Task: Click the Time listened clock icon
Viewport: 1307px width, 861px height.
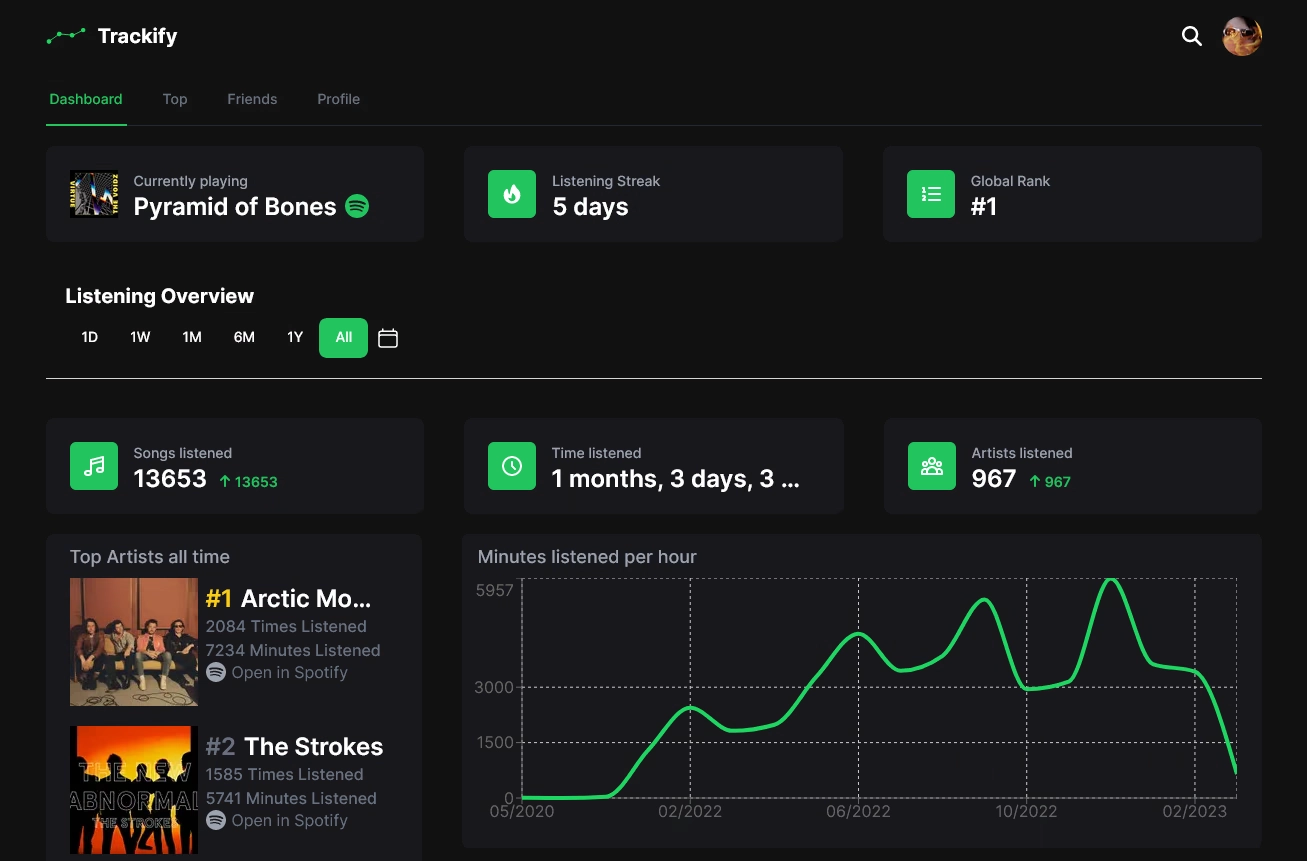Action: point(512,466)
